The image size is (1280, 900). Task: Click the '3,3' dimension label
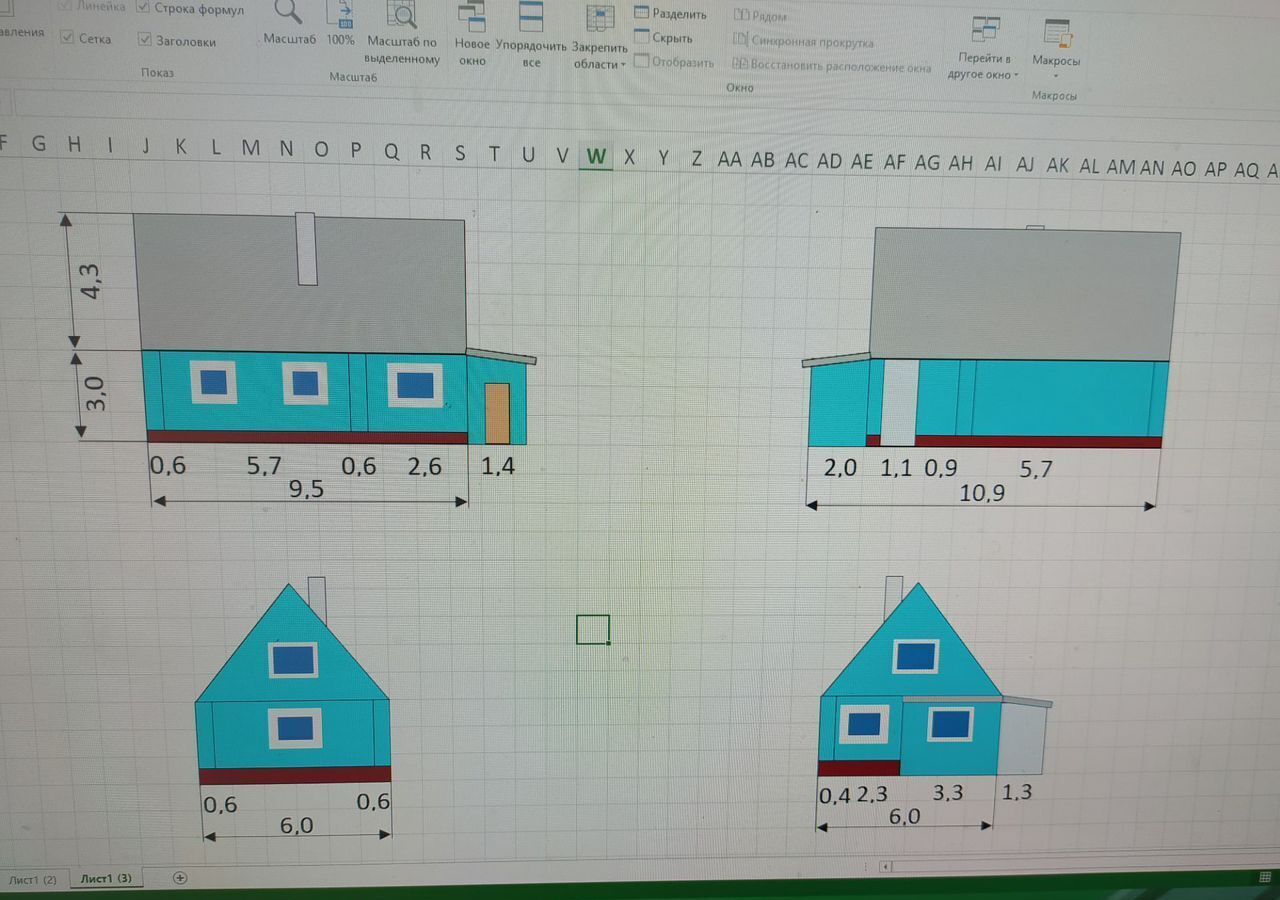coord(948,792)
